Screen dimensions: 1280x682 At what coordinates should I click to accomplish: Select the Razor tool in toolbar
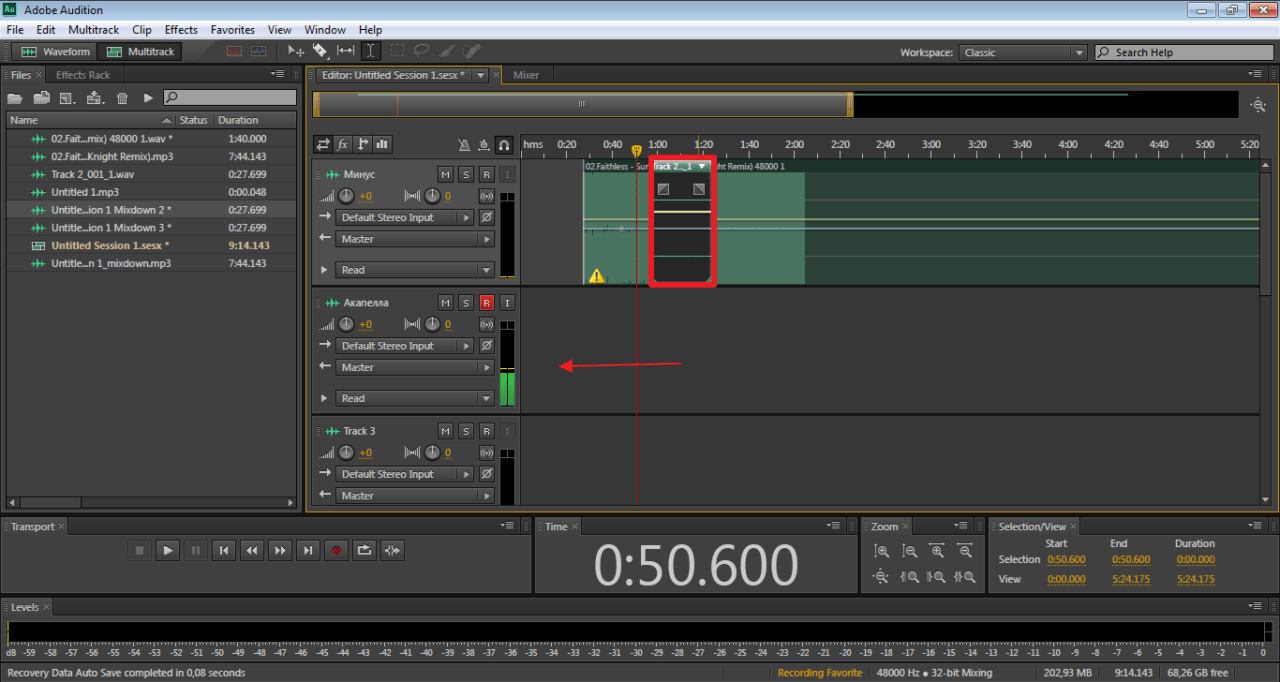[320, 51]
